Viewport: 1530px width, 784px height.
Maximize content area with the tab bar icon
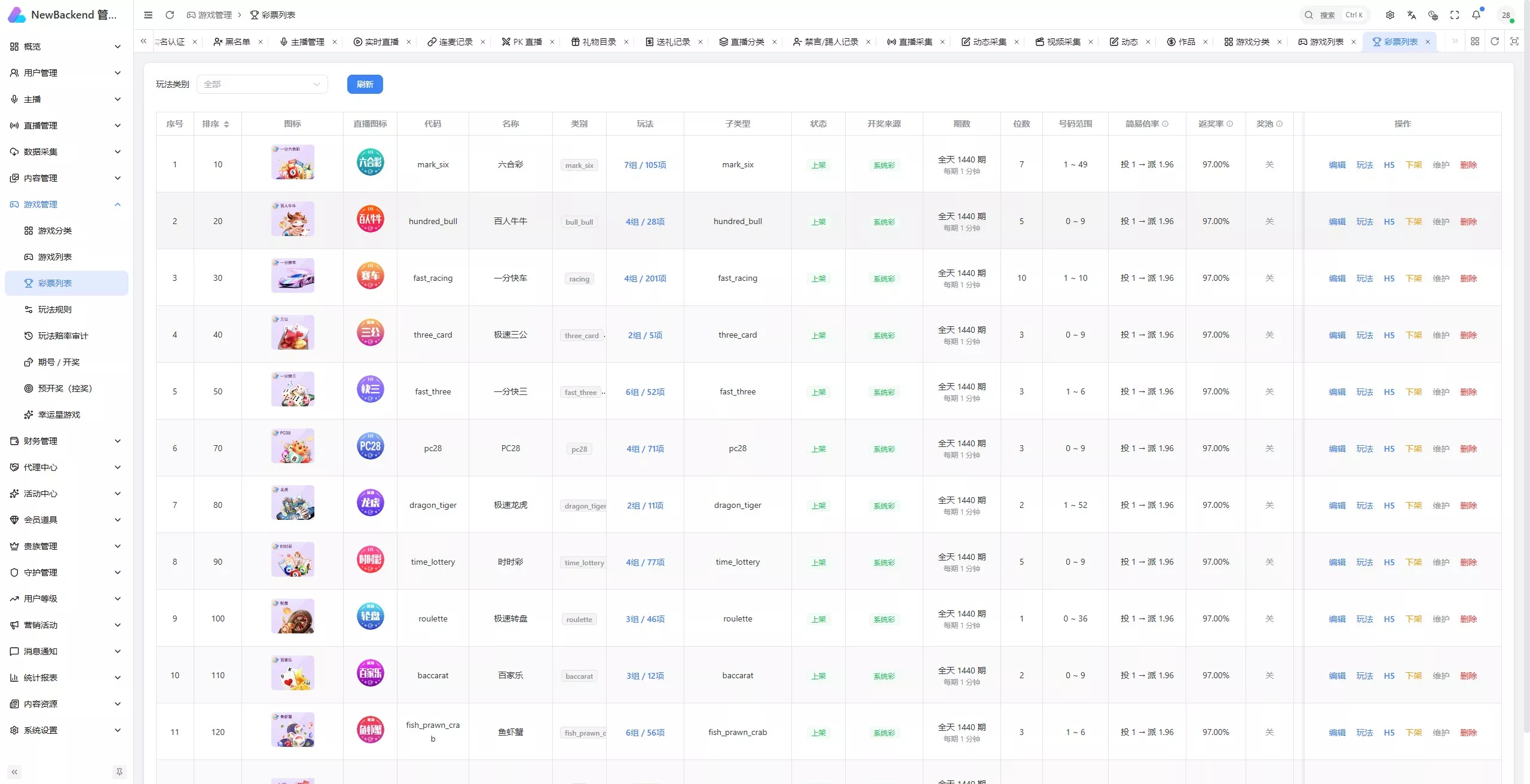(1514, 41)
